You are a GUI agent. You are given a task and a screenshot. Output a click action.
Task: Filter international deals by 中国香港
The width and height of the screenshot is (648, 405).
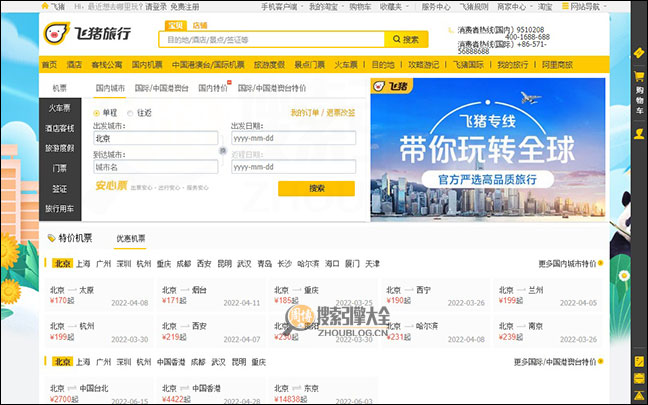[171, 362]
